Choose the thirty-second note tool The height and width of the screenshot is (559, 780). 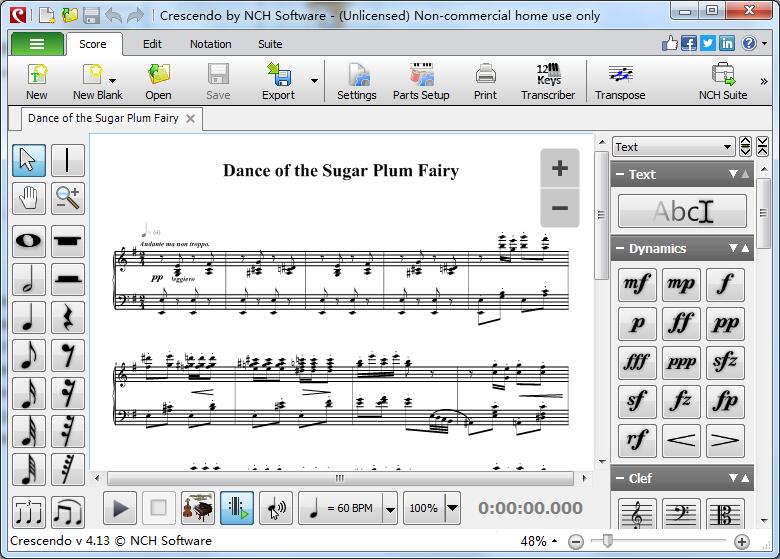tap(29, 431)
